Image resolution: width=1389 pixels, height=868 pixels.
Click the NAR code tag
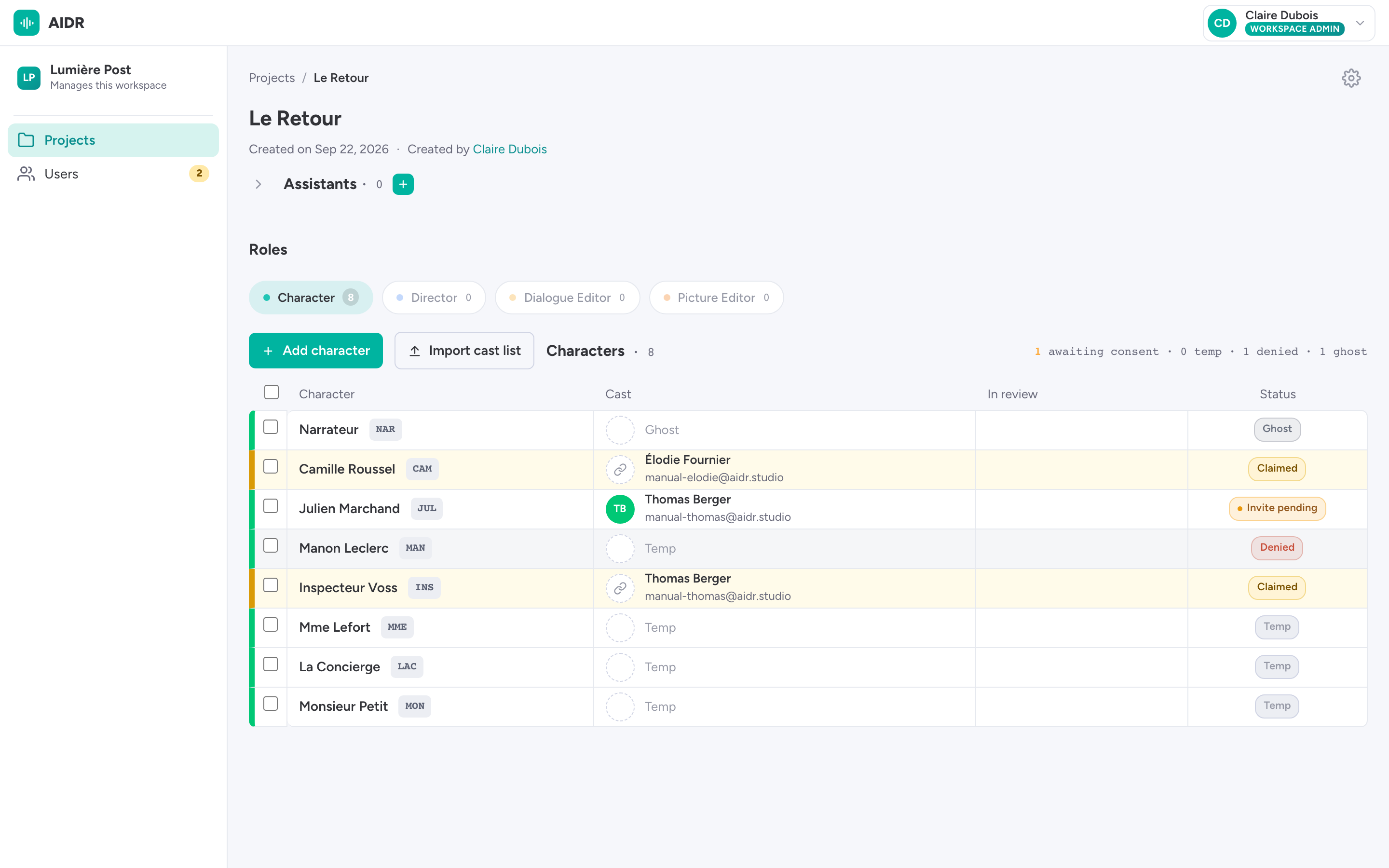pyautogui.click(x=385, y=429)
